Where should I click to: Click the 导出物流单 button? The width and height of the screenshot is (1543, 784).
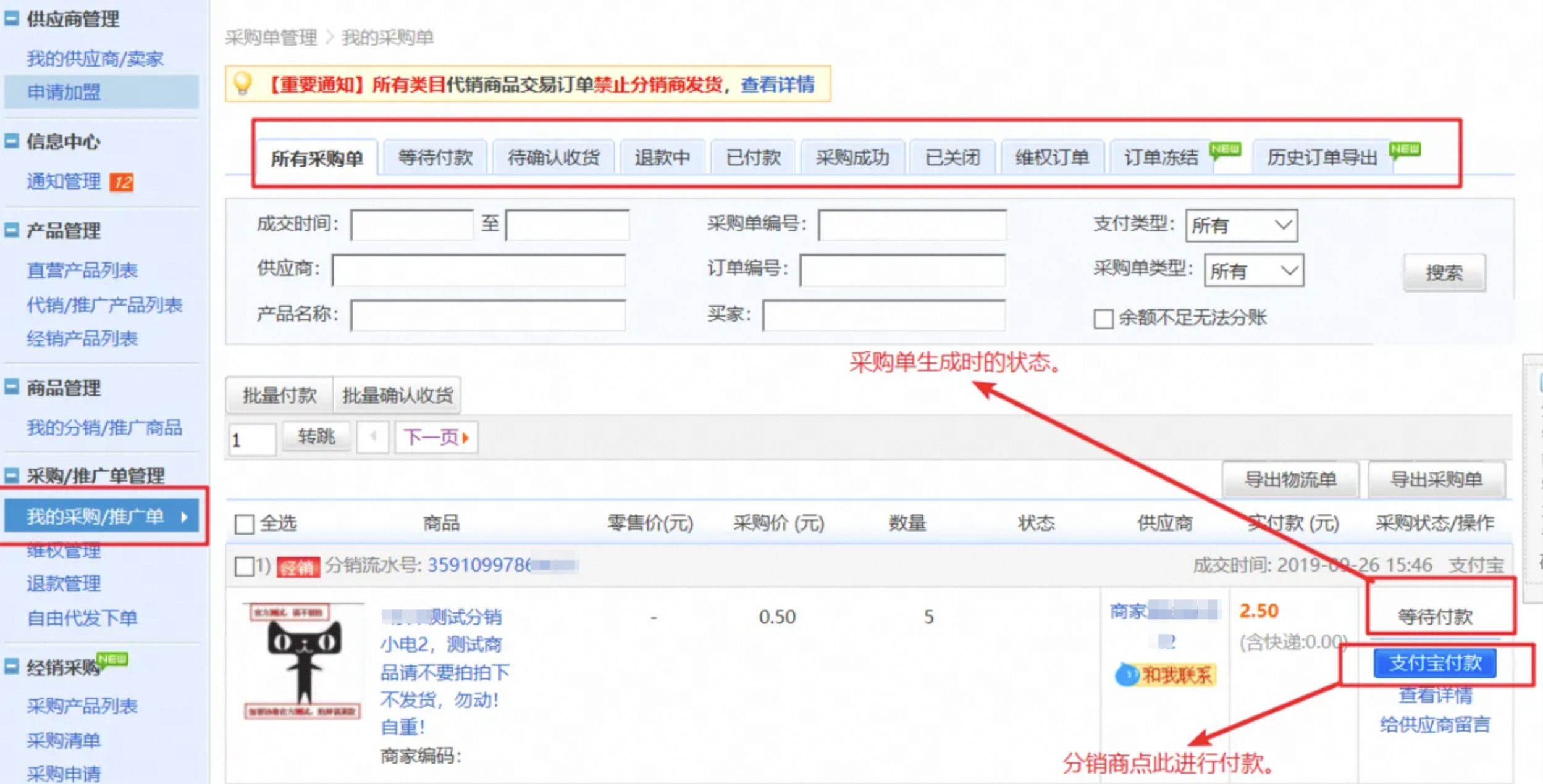(1290, 479)
